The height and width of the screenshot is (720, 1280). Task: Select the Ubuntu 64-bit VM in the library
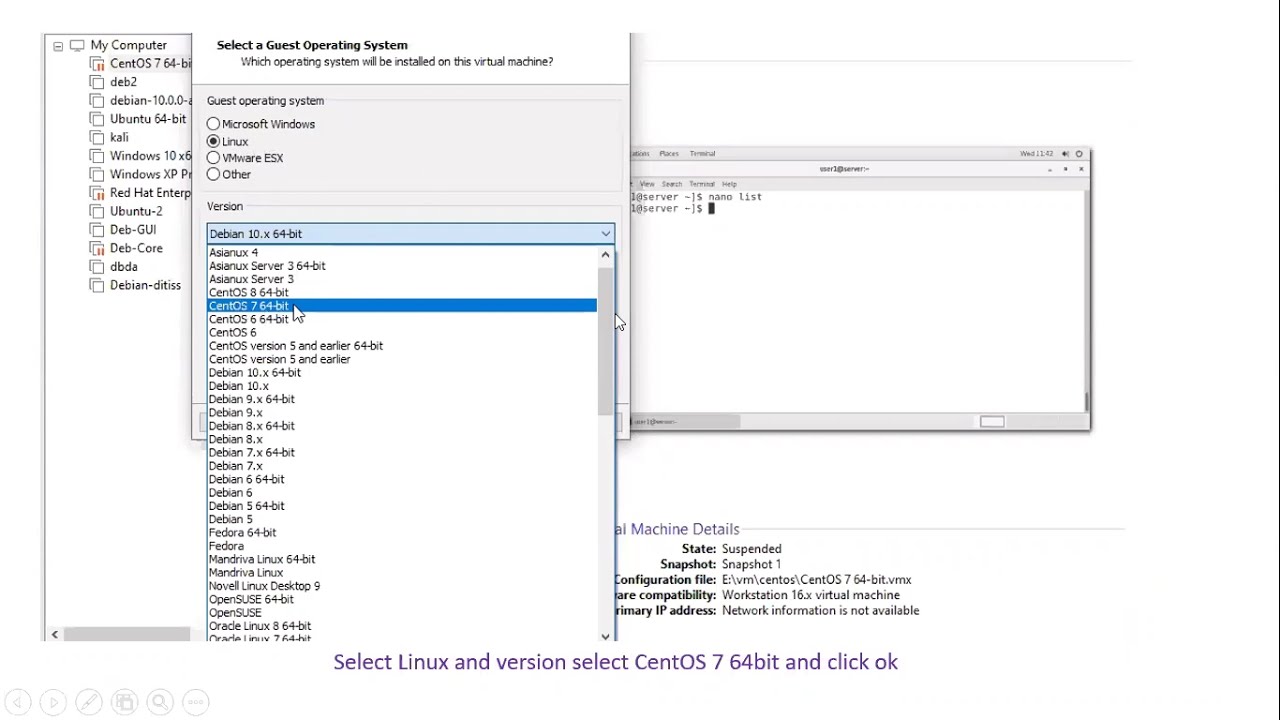[148, 119]
